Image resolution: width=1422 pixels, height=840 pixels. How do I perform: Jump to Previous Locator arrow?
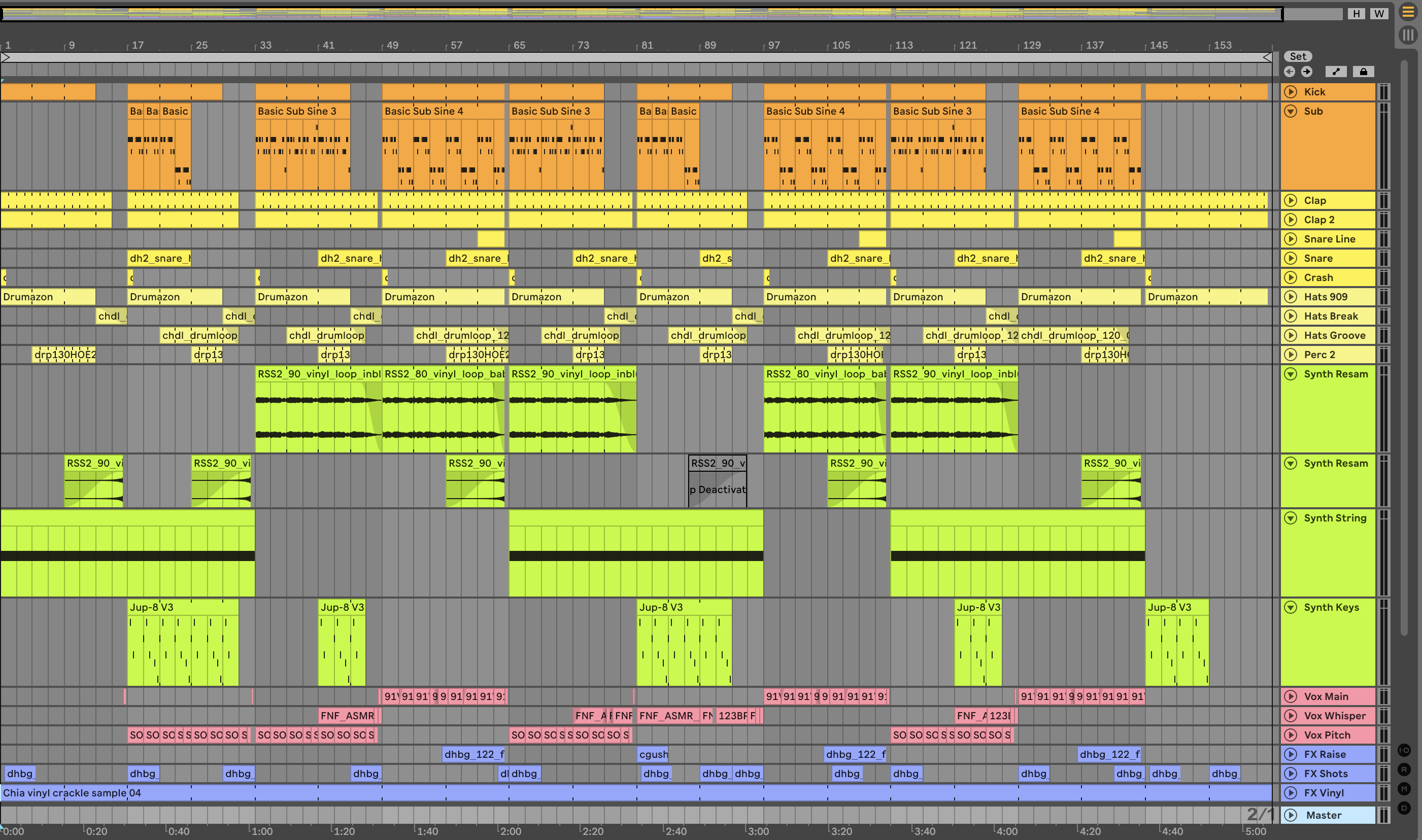(x=1290, y=72)
